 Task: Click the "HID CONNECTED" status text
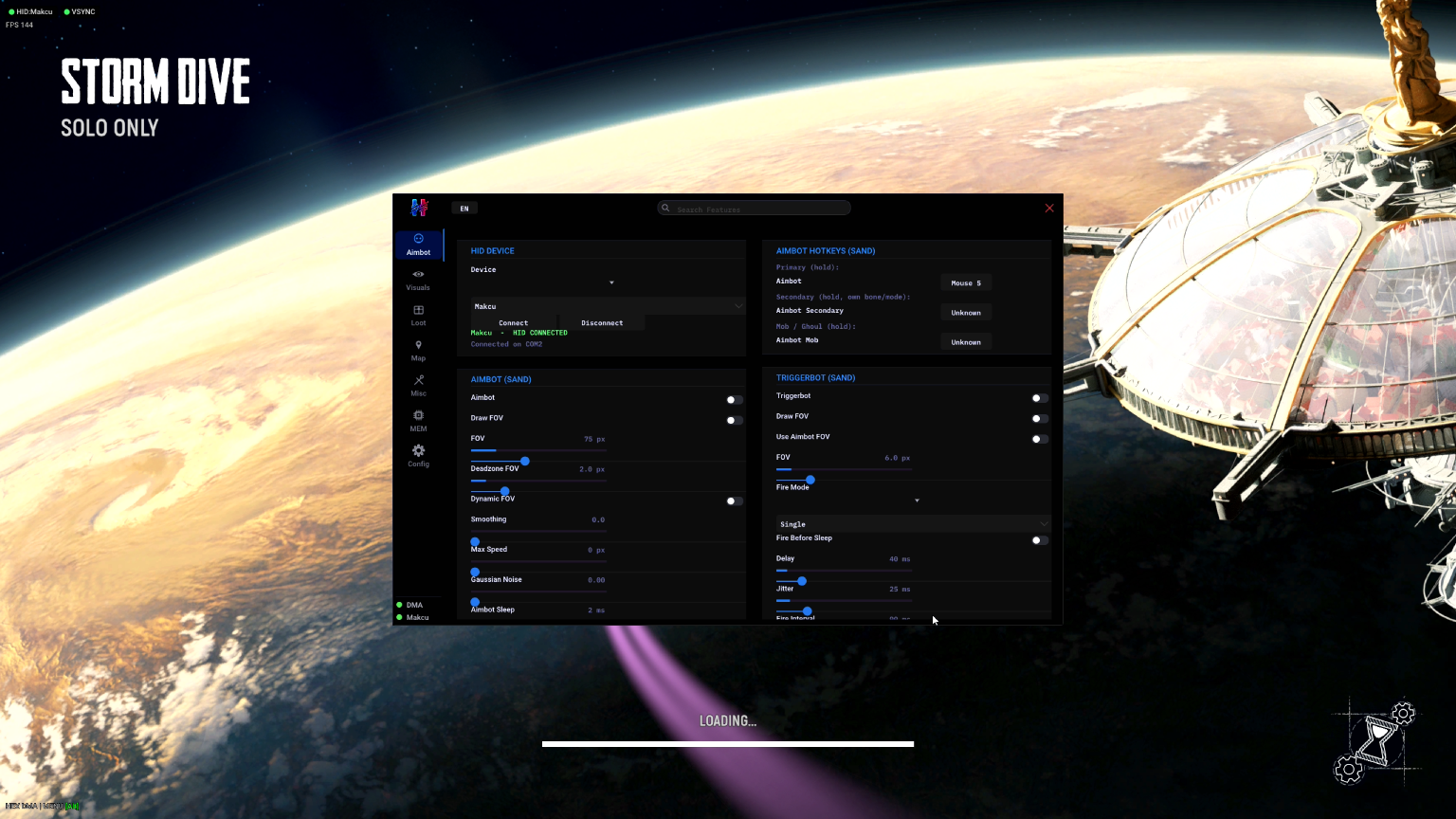click(540, 333)
